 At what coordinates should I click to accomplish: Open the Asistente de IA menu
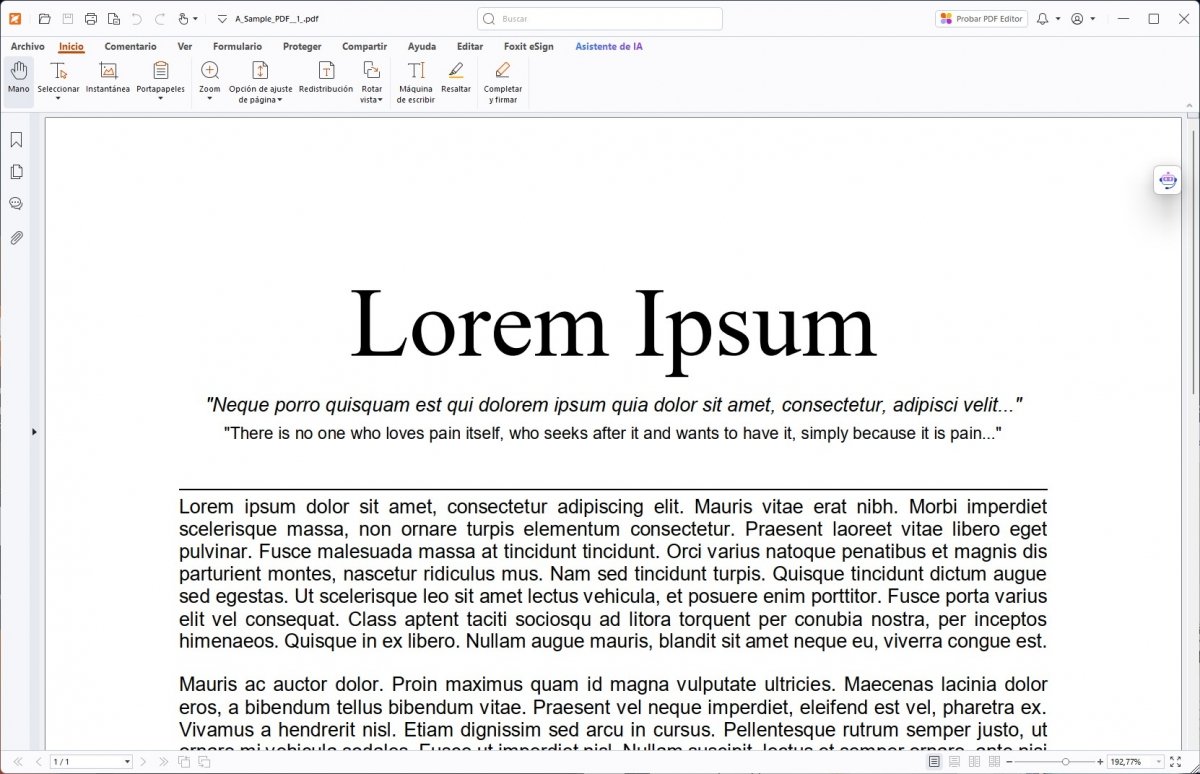click(608, 46)
